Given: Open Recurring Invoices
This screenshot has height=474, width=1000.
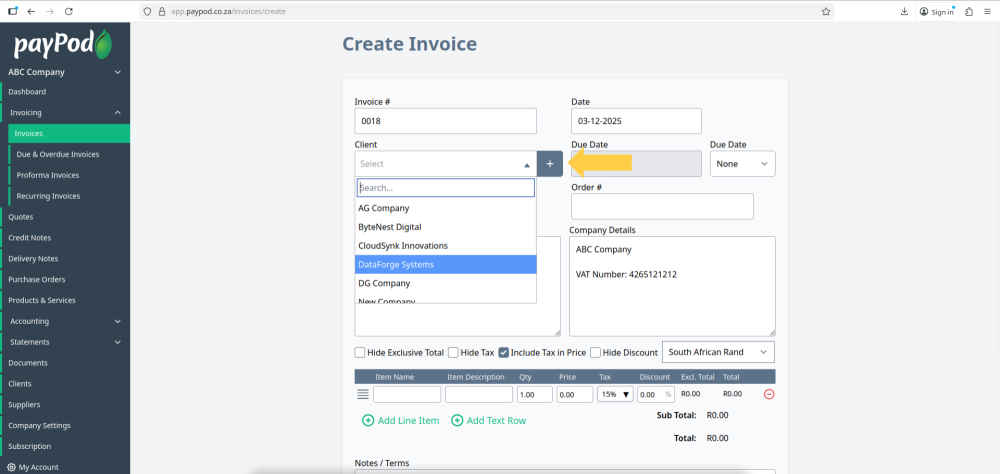Looking at the screenshot, I should coord(69,196).
